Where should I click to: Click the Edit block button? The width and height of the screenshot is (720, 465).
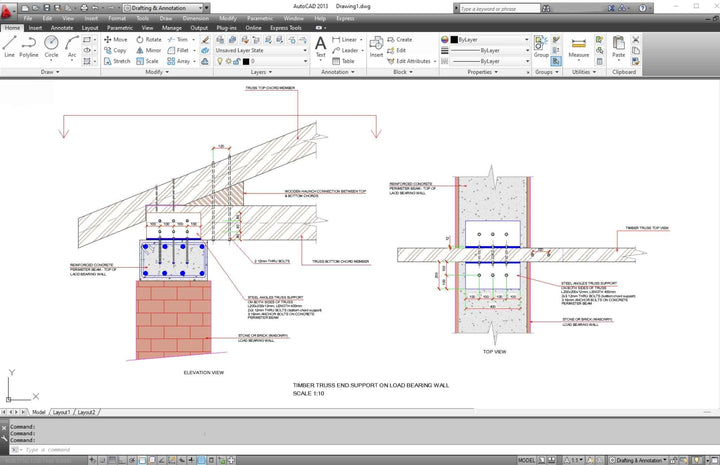[397, 50]
